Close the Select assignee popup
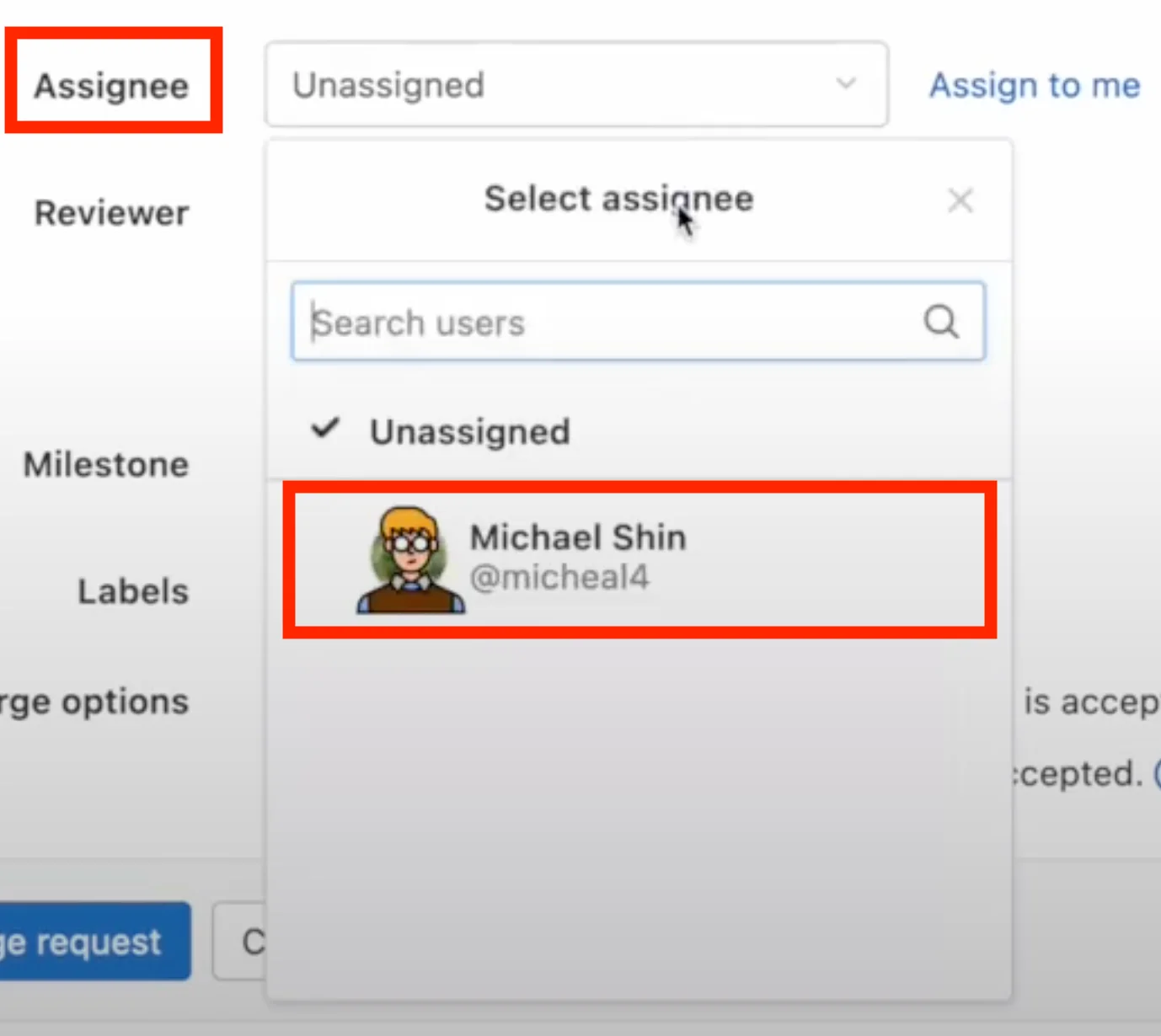The height and width of the screenshot is (1036, 1161). click(x=960, y=200)
